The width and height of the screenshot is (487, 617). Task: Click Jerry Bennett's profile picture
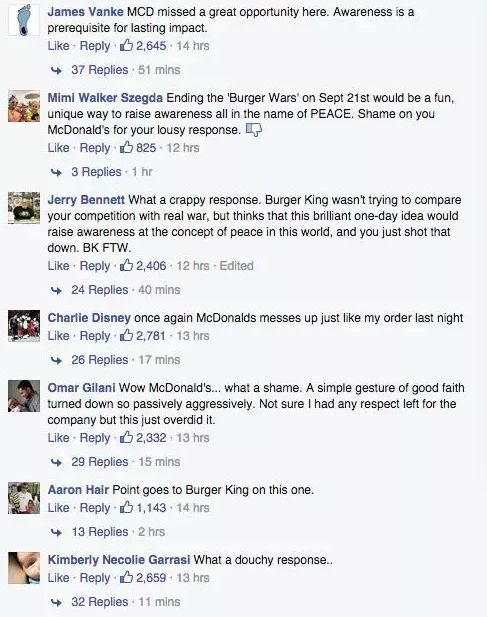pos(24,208)
